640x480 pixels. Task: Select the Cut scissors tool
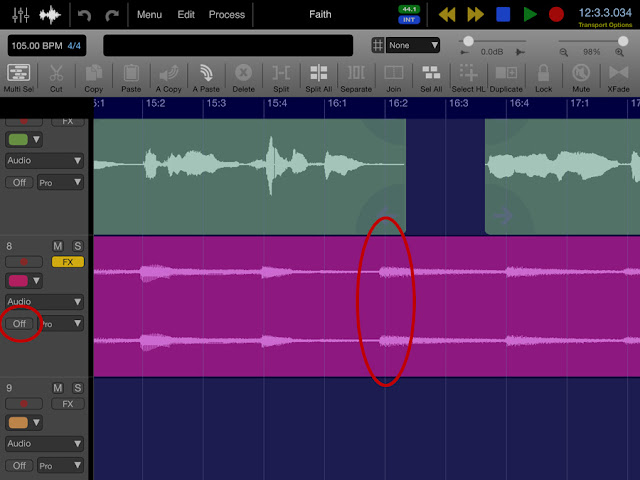pyautogui.click(x=56, y=78)
